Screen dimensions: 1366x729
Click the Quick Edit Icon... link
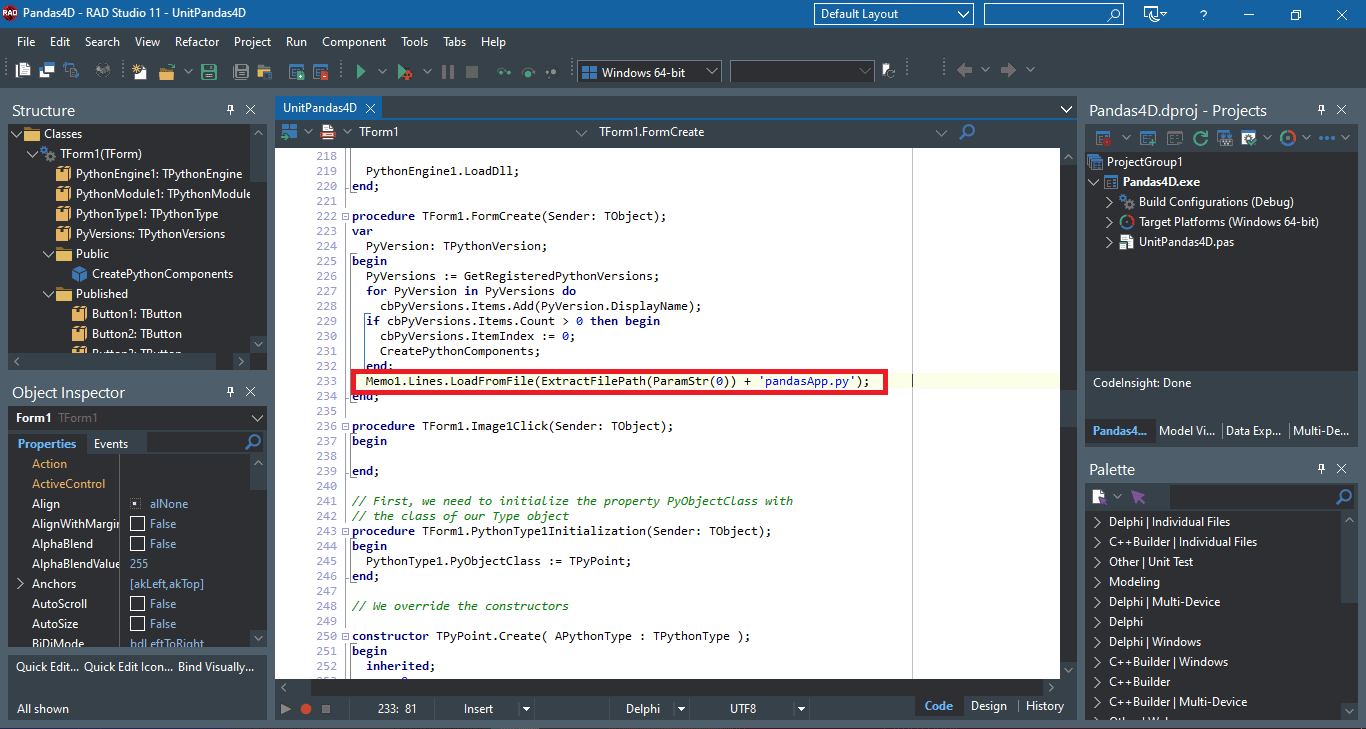click(129, 667)
